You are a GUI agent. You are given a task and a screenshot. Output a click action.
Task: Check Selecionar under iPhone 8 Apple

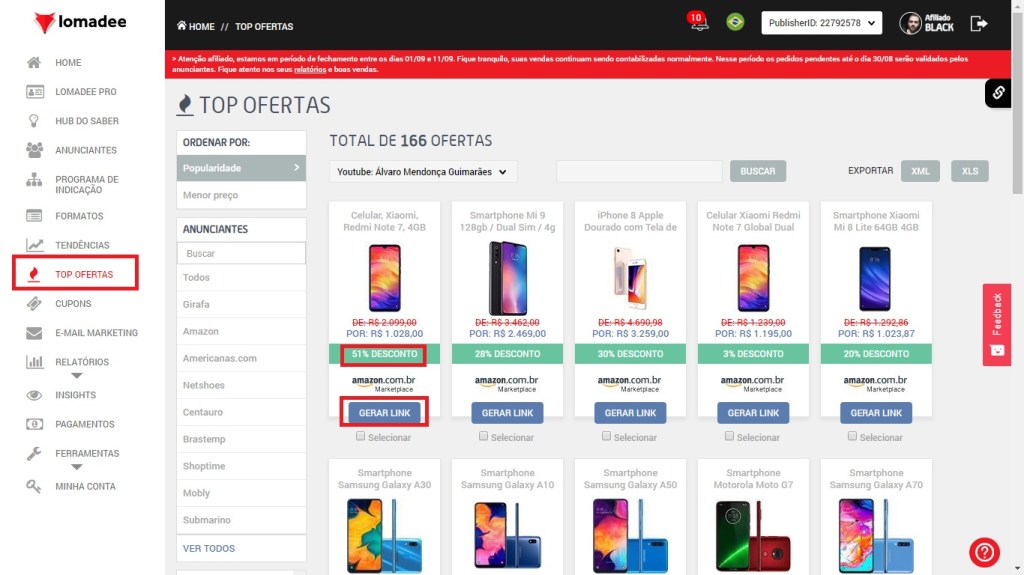pos(606,436)
